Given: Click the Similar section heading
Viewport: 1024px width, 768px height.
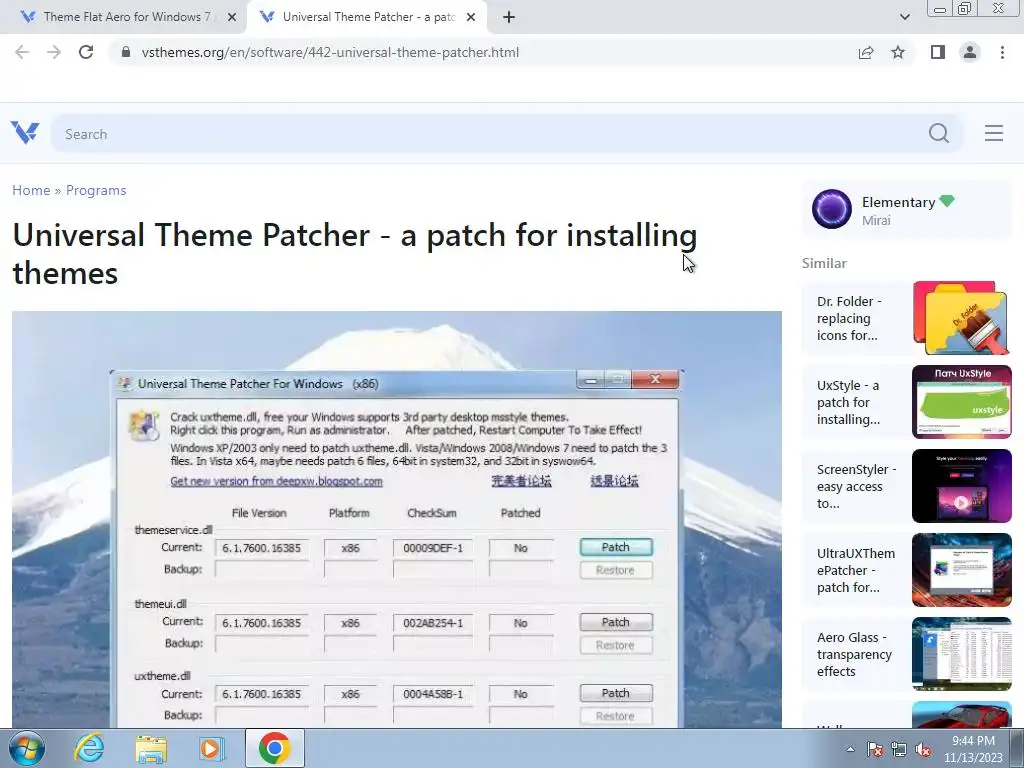Looking at the screenshot, I should 824,263.
